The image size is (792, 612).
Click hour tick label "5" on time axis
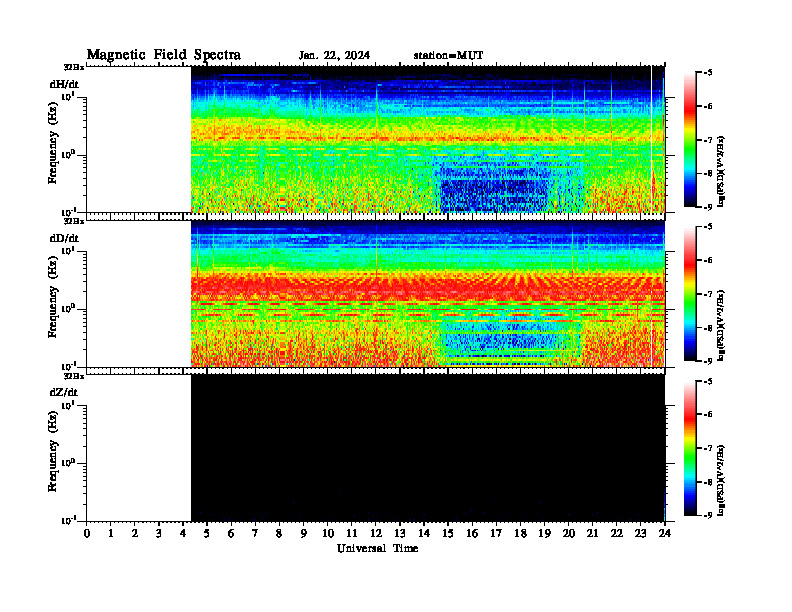click(207, 534)
